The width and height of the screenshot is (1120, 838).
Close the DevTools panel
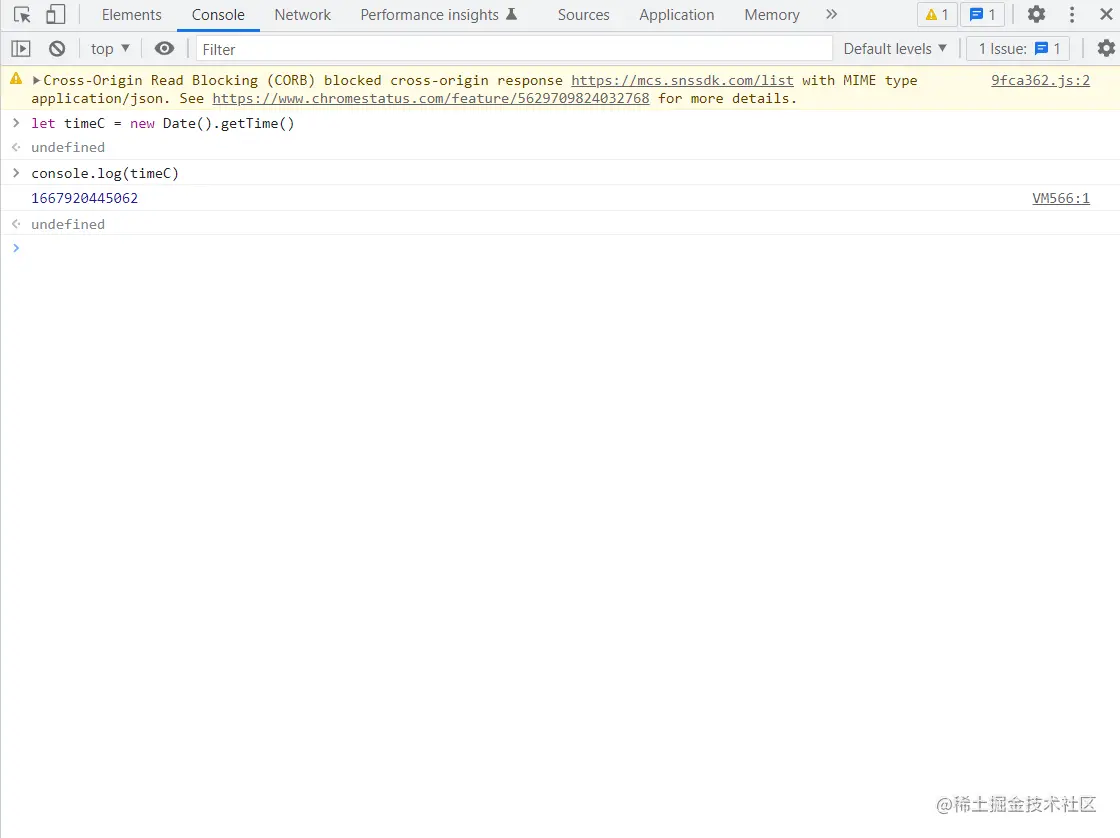click(x=1106, y=14)
